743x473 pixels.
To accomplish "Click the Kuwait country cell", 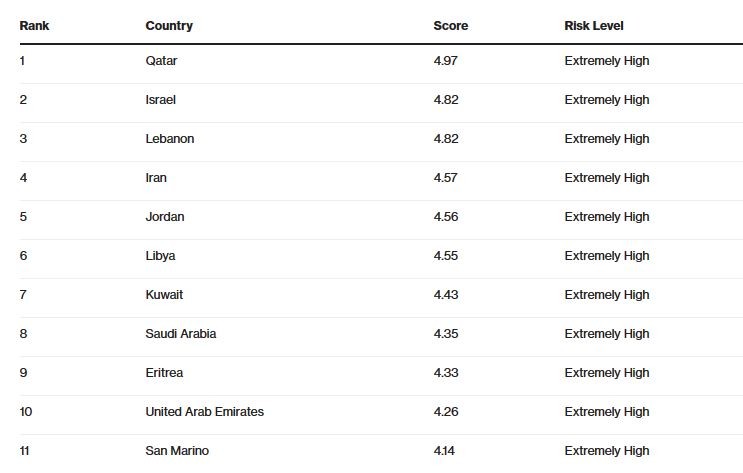I will pos(164,295).
